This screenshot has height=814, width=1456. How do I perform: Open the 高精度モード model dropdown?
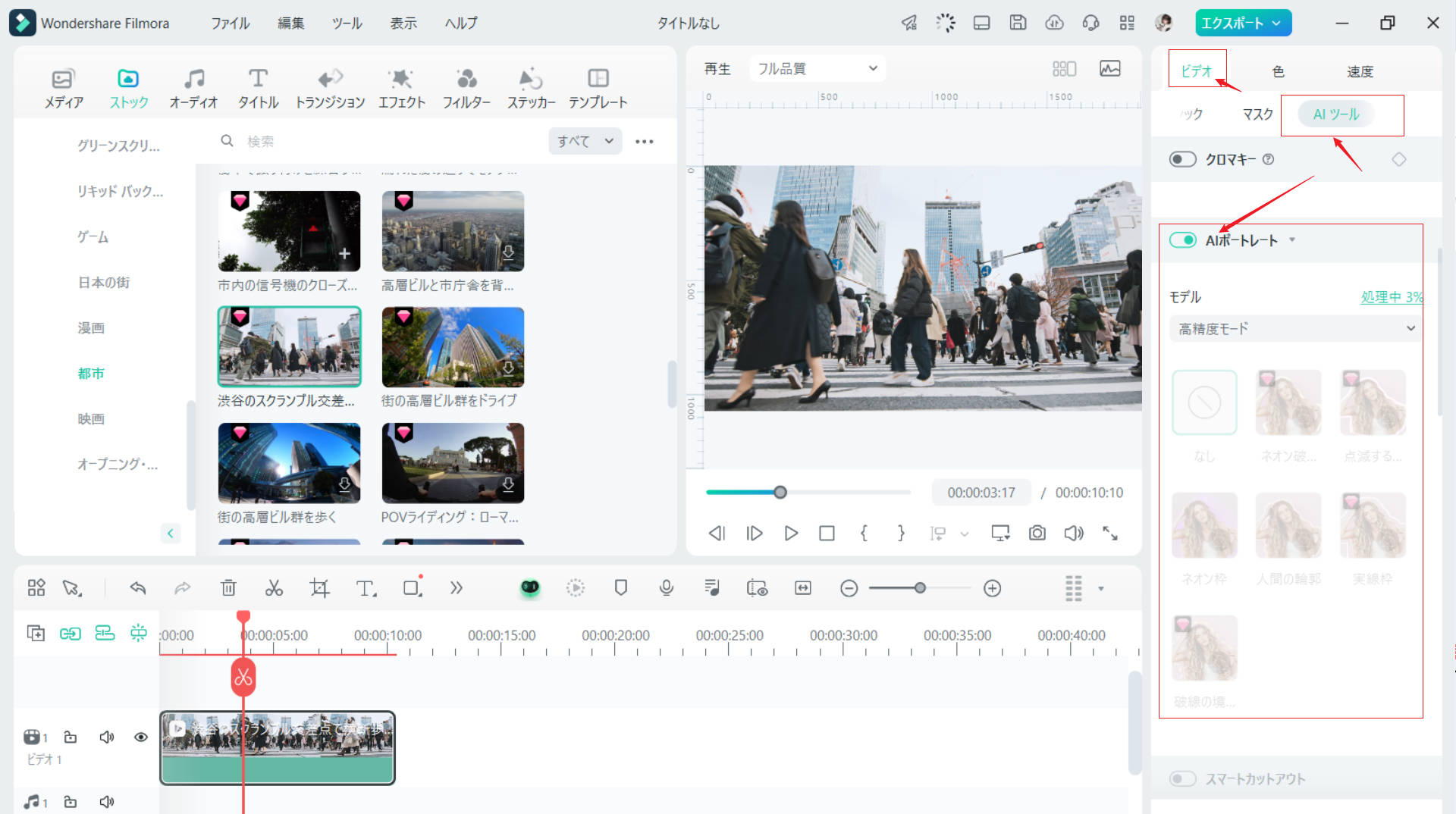pos(1295,328)
